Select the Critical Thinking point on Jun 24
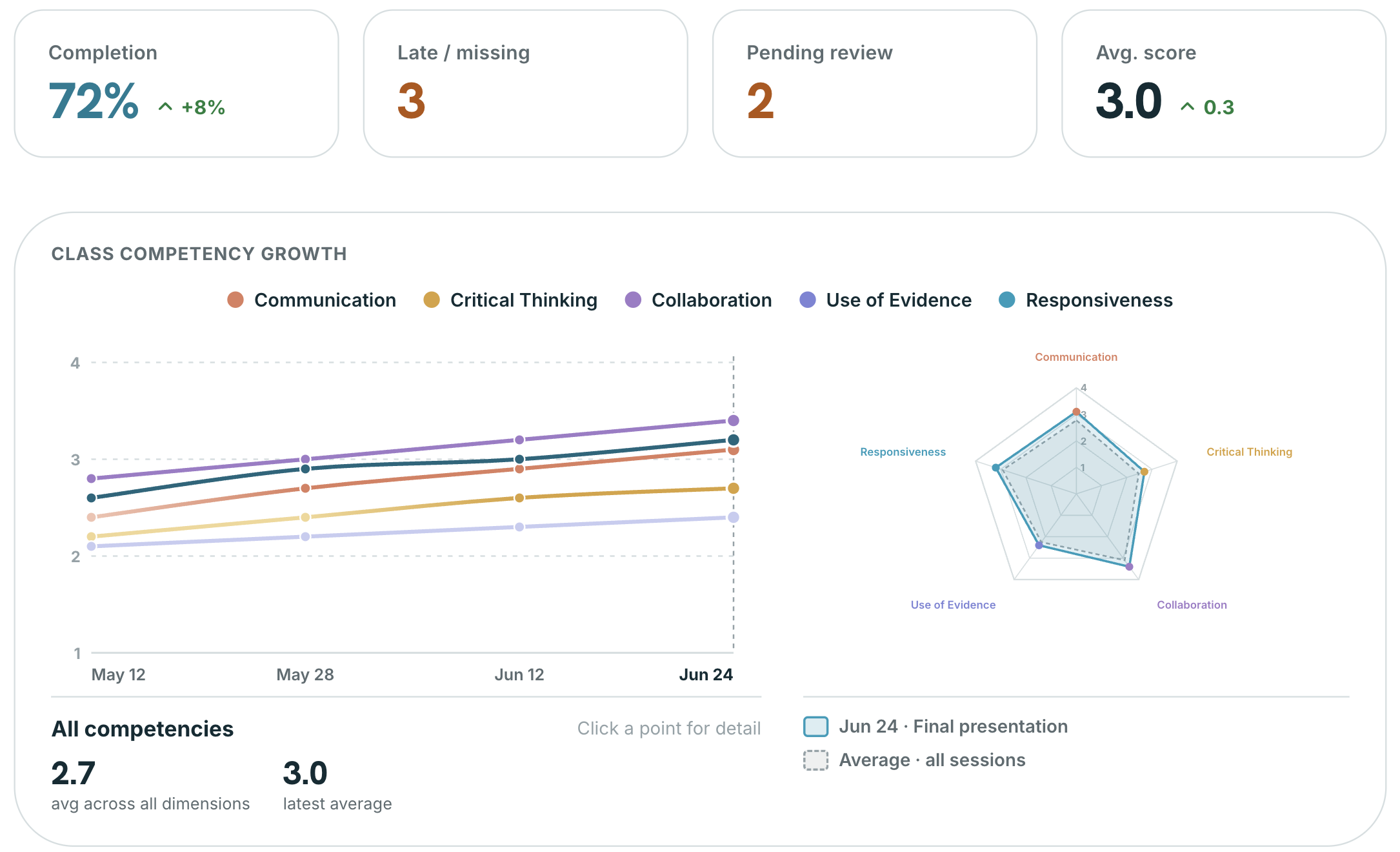This screenshot has width=1400, height=852. (x=734, y=489)
